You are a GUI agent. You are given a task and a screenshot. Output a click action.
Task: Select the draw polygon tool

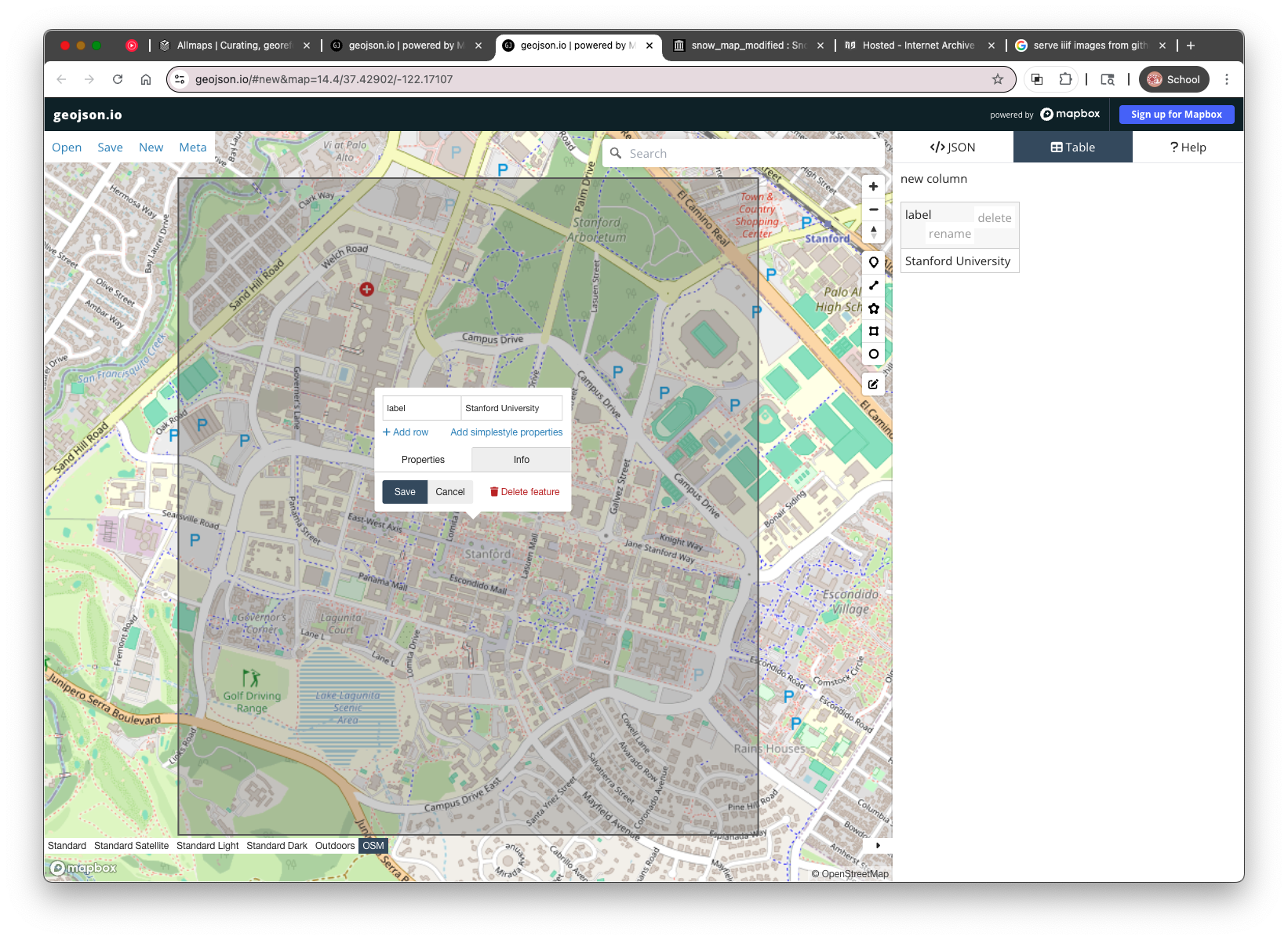[873, 308]
